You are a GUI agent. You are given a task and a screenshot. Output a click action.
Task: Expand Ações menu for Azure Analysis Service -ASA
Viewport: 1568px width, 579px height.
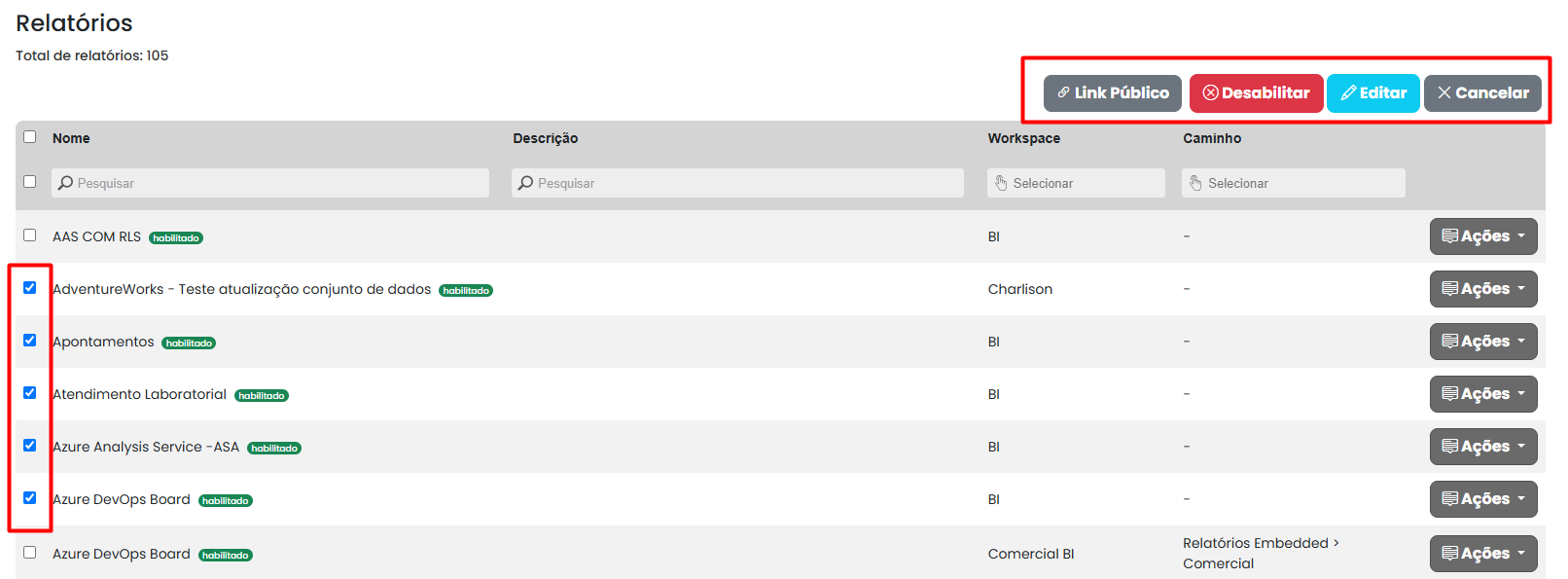1482,447
